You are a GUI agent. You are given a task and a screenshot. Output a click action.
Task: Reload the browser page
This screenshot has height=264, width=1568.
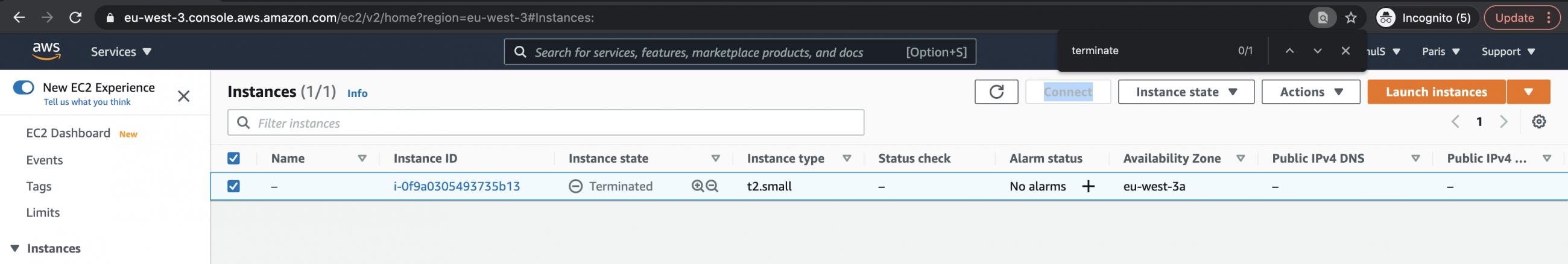coord(75,17)
